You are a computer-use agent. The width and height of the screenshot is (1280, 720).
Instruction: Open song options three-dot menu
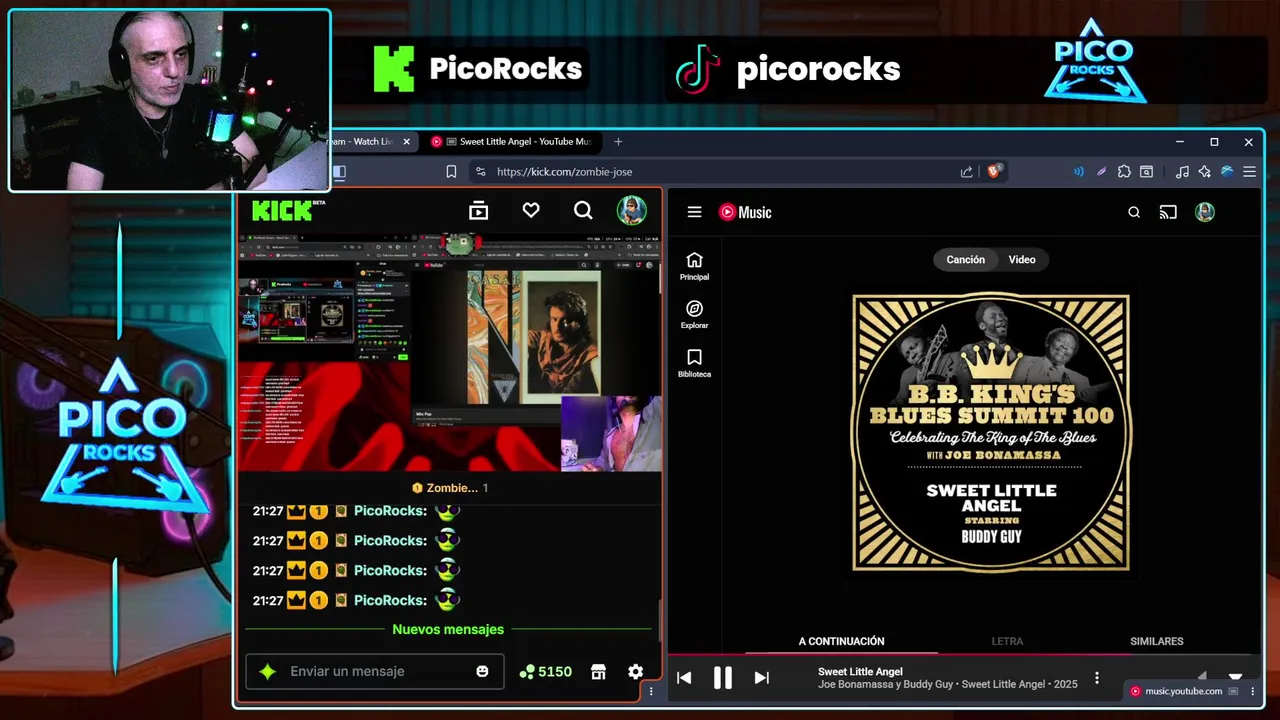pyautogui.click(x=1097, y=678)
